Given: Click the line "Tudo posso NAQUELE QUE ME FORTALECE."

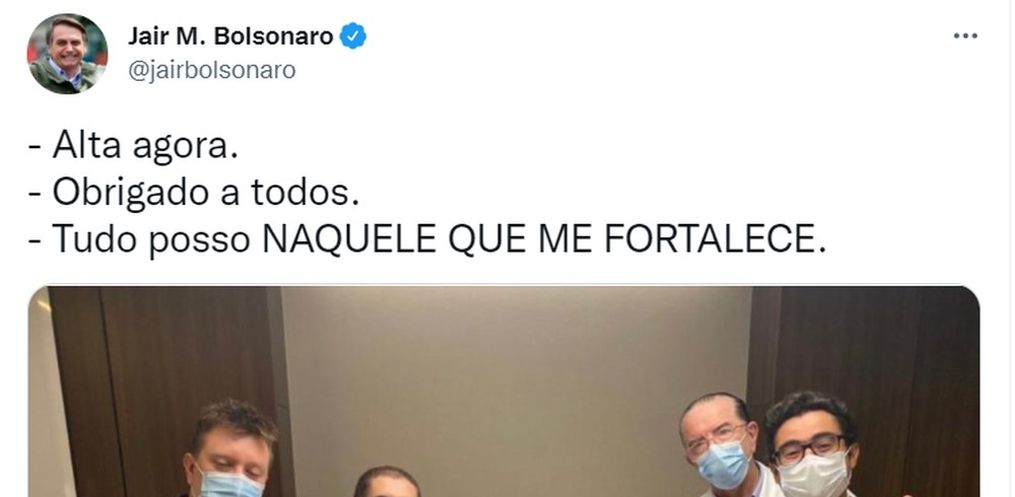Looking at the screenshot, I should [440, 239].
